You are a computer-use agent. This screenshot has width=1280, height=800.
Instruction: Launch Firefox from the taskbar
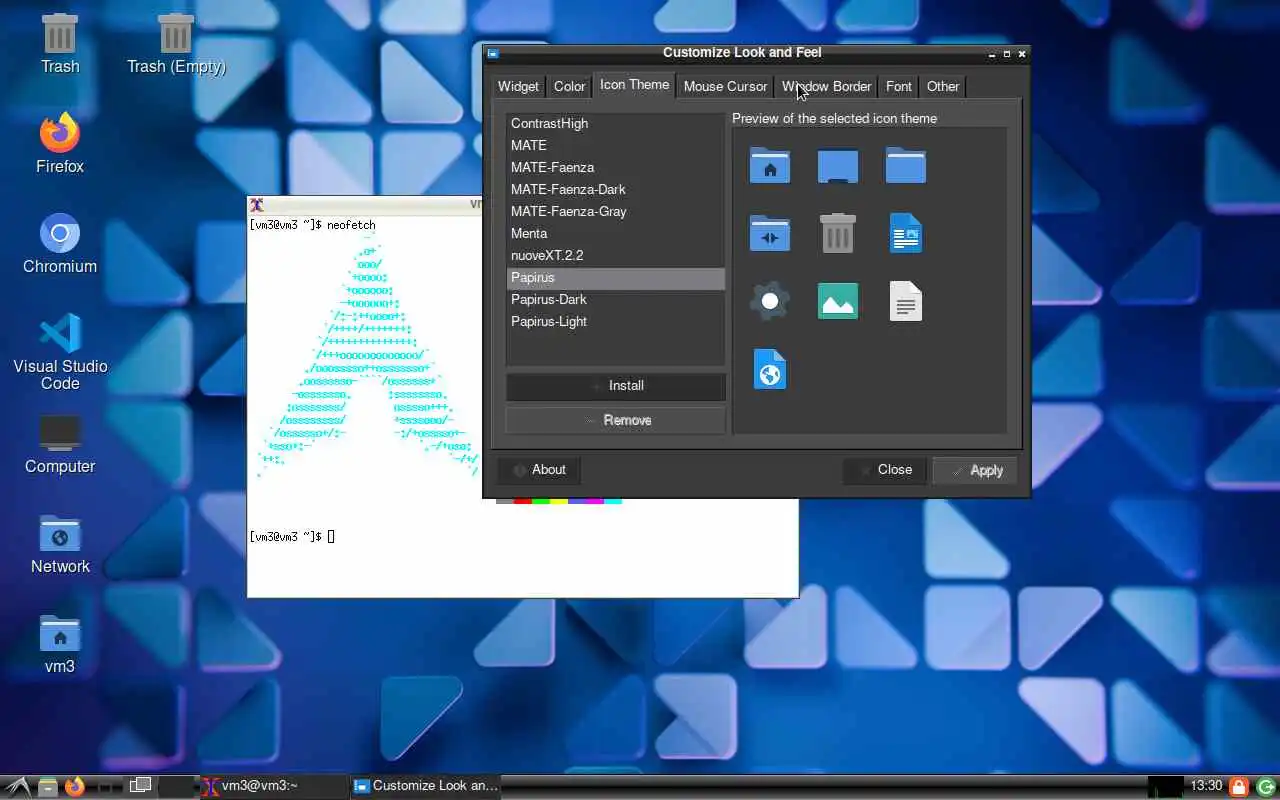click(x=75, y=786)
